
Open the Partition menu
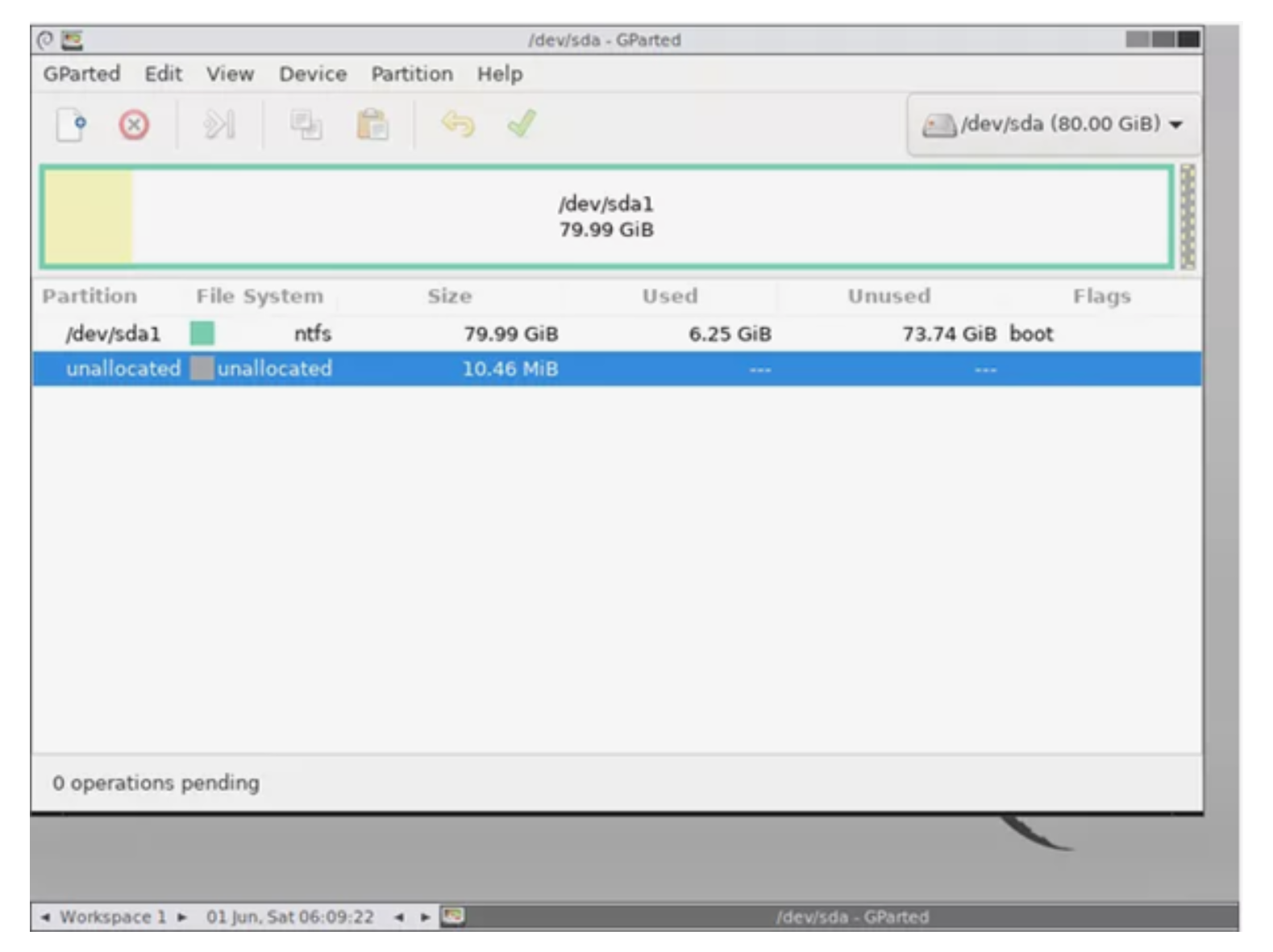412,74
